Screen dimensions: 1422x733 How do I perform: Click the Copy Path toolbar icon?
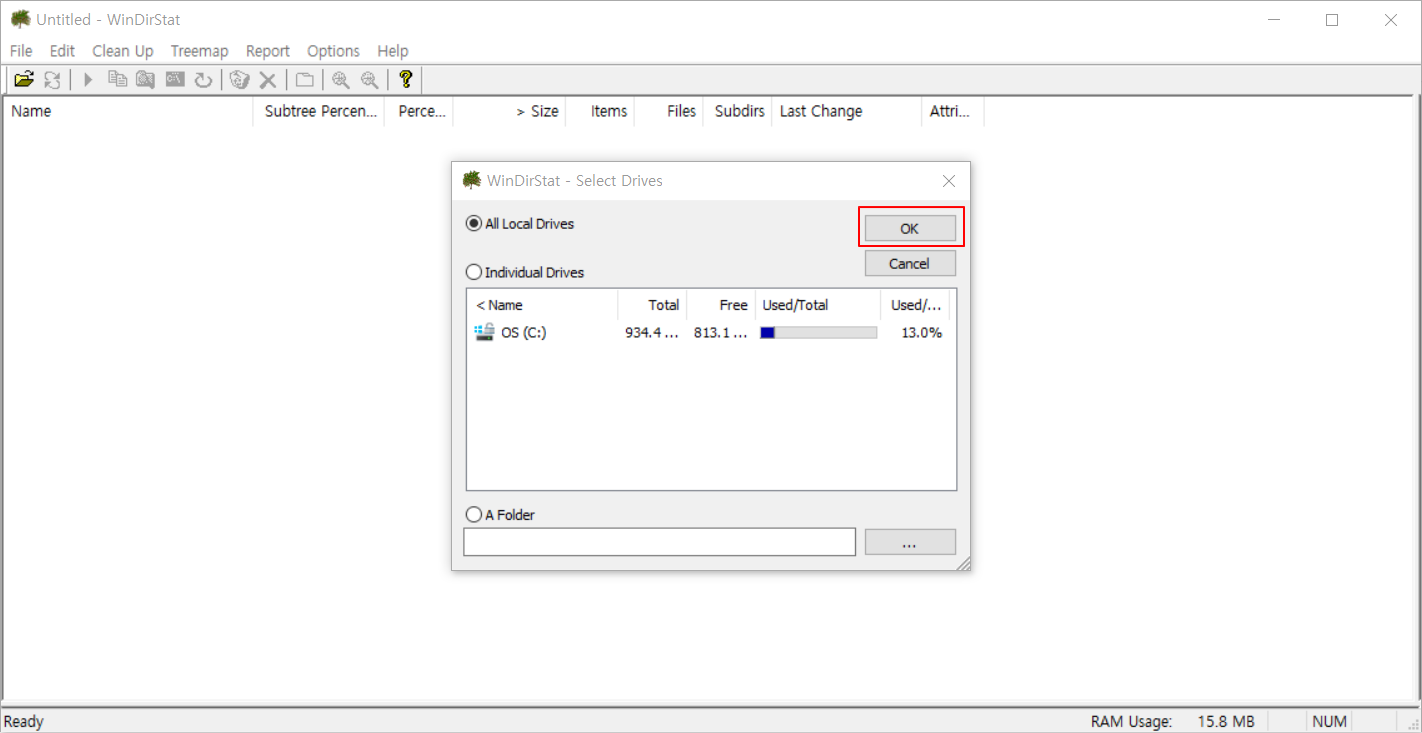(117, 80)
